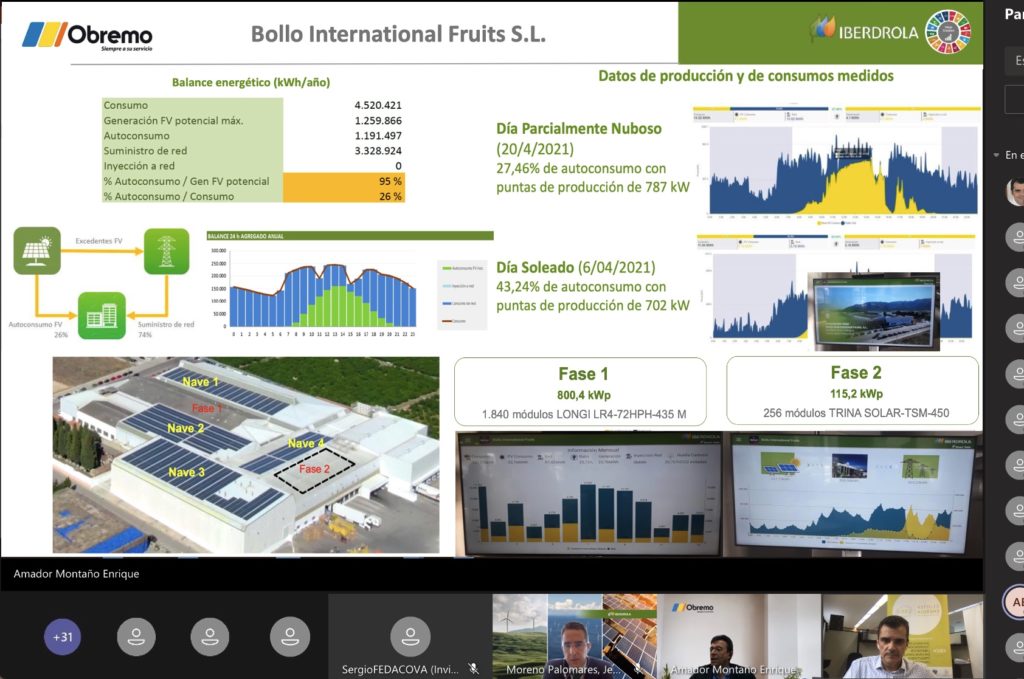Select Amador Montaño Enrique's video tile
This screenshot has height=679, width=1024.
pyautogui.click(x=739, y=636)
